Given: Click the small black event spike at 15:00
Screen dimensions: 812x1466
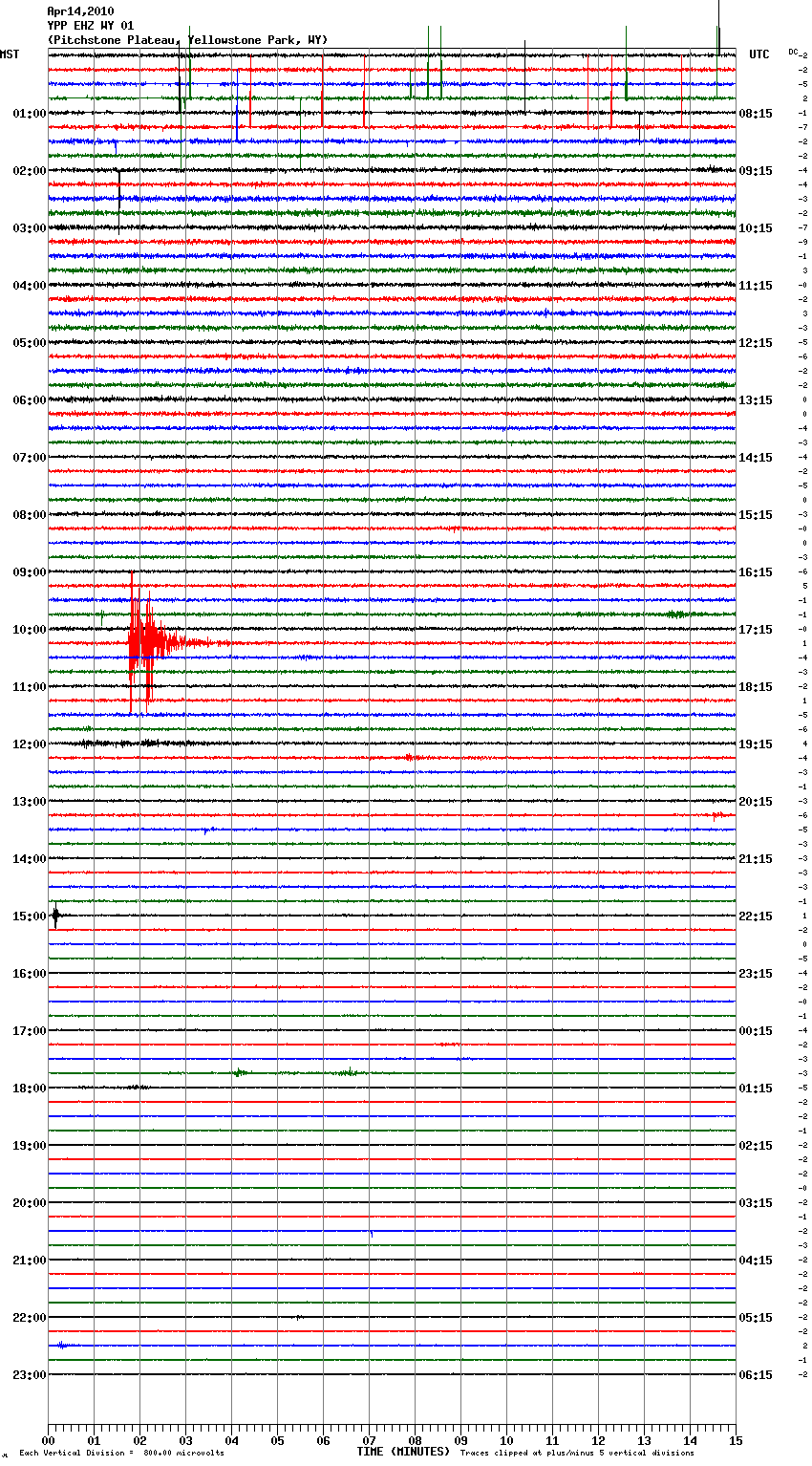Looking at the screenshot, I should 56,916.
